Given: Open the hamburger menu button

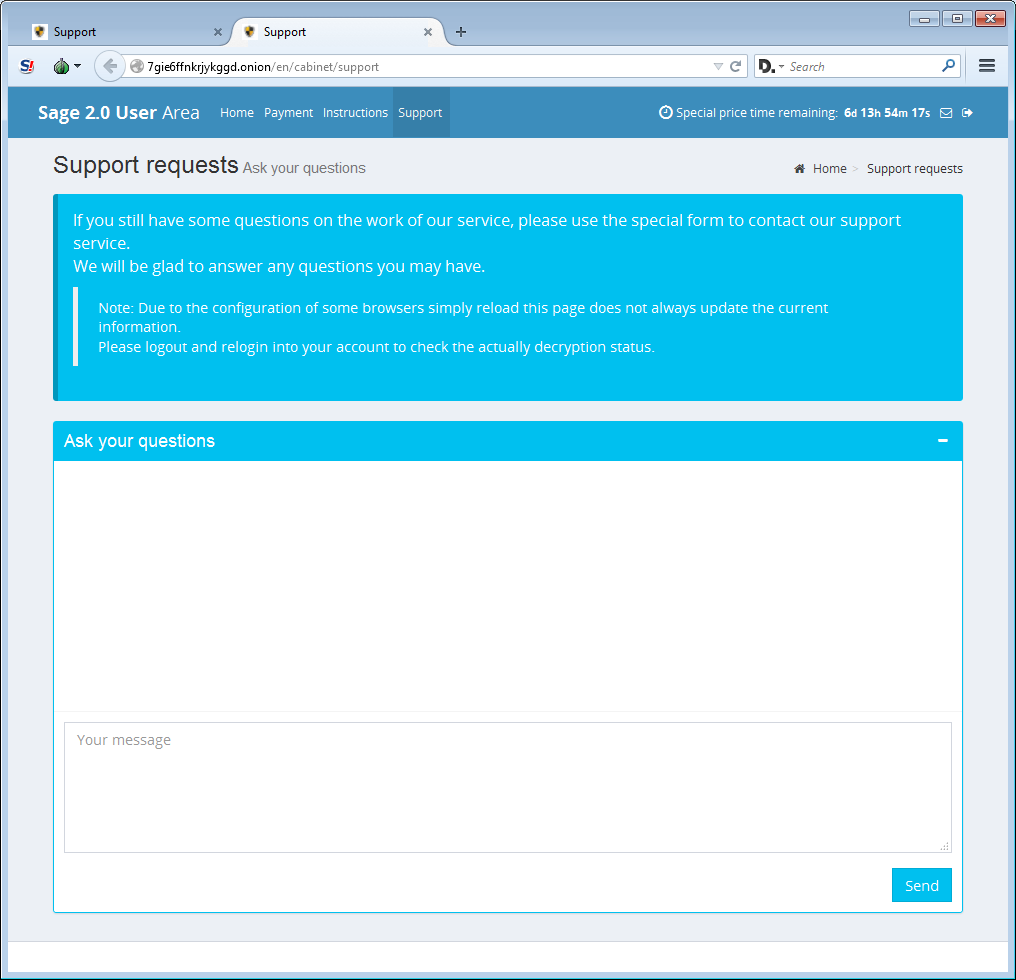Looking at the screenshot, I should pyautogui.click(x=986, y=66).
